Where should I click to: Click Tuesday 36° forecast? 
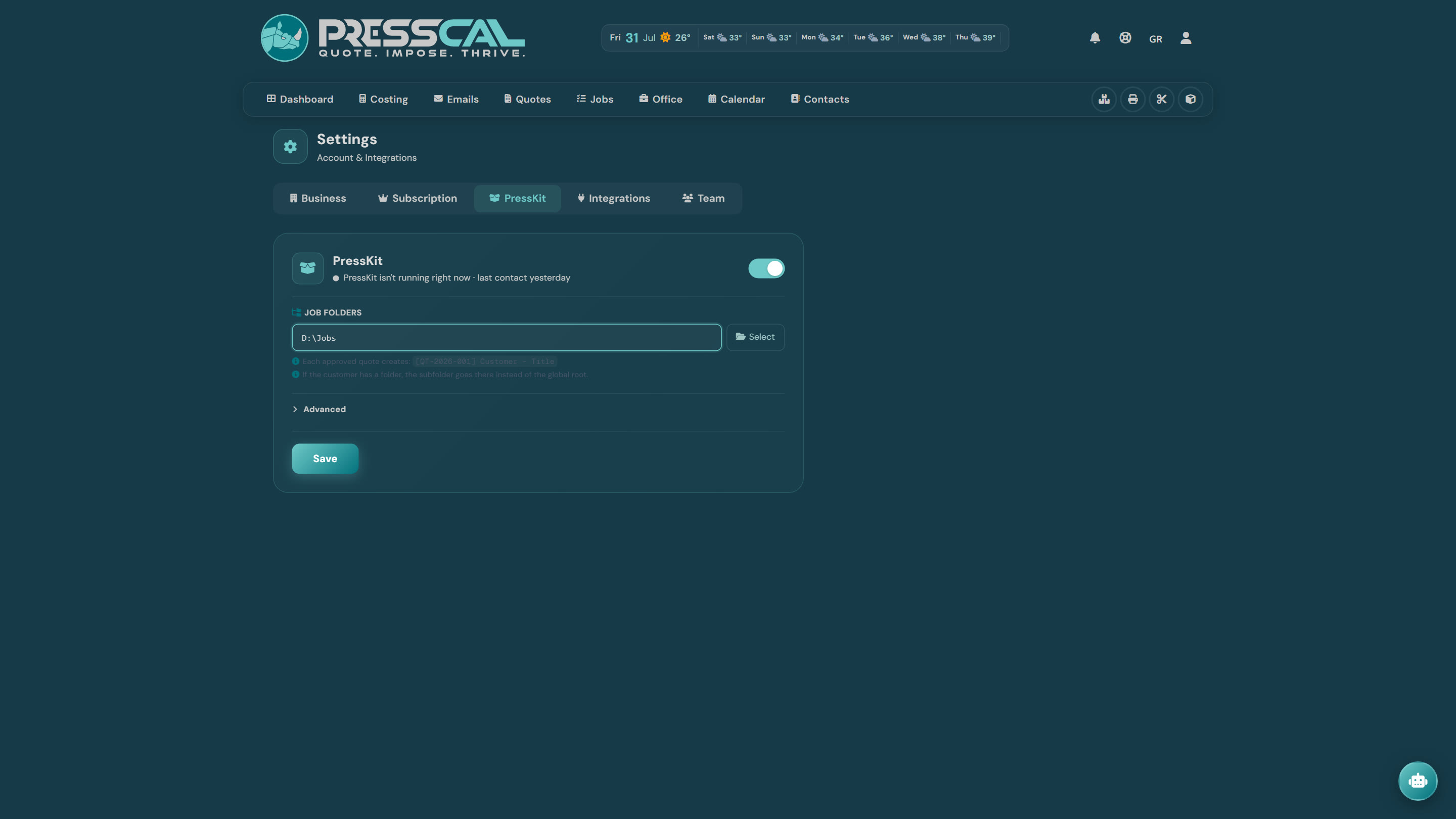pyautogui.click(x=873, y=38)
